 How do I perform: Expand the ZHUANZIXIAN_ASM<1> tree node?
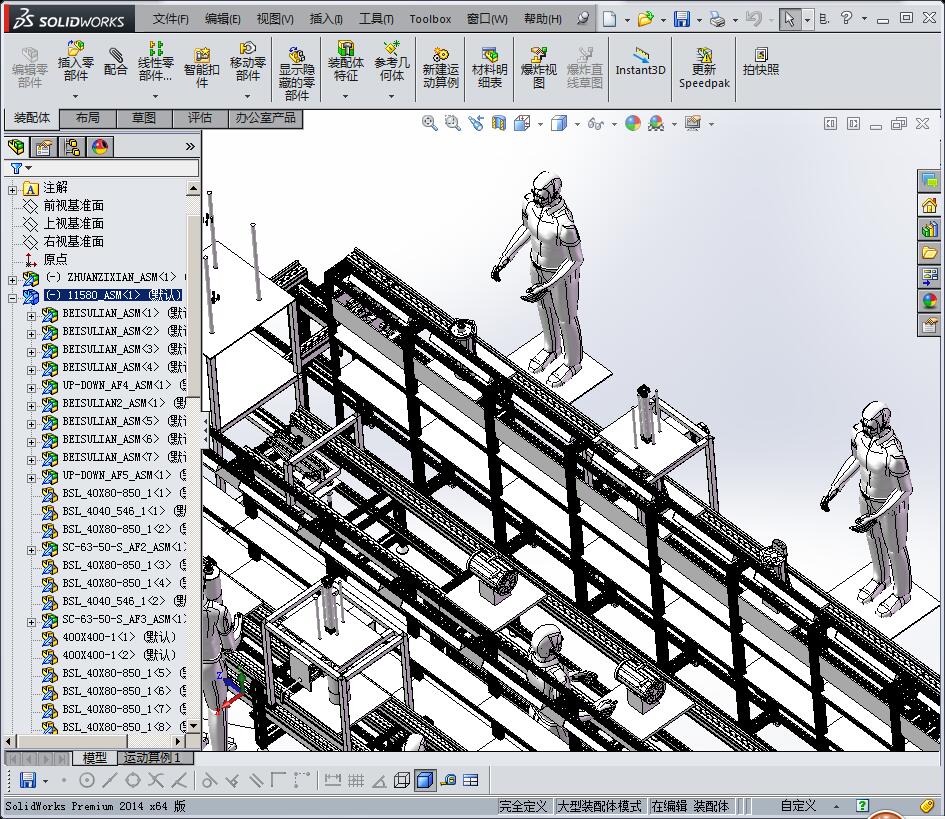(x=13, y=278)
